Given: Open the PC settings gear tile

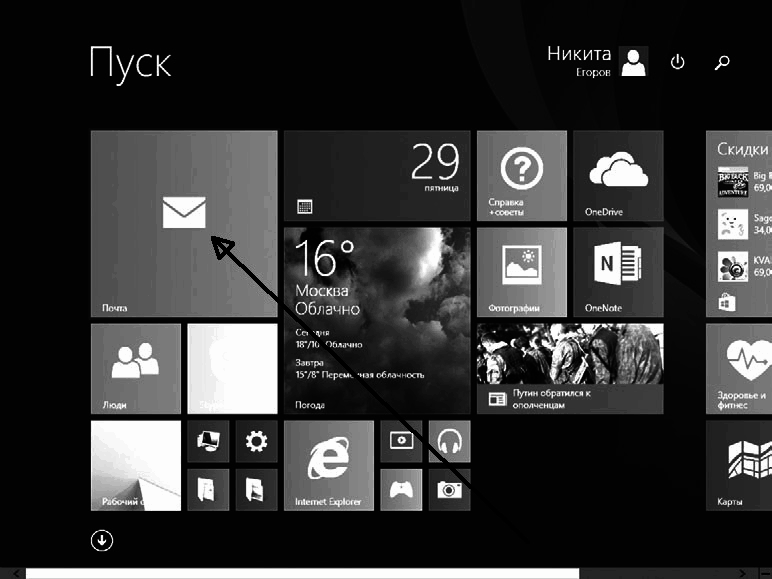Looking at the screenshot, I should tap(257, 441).
